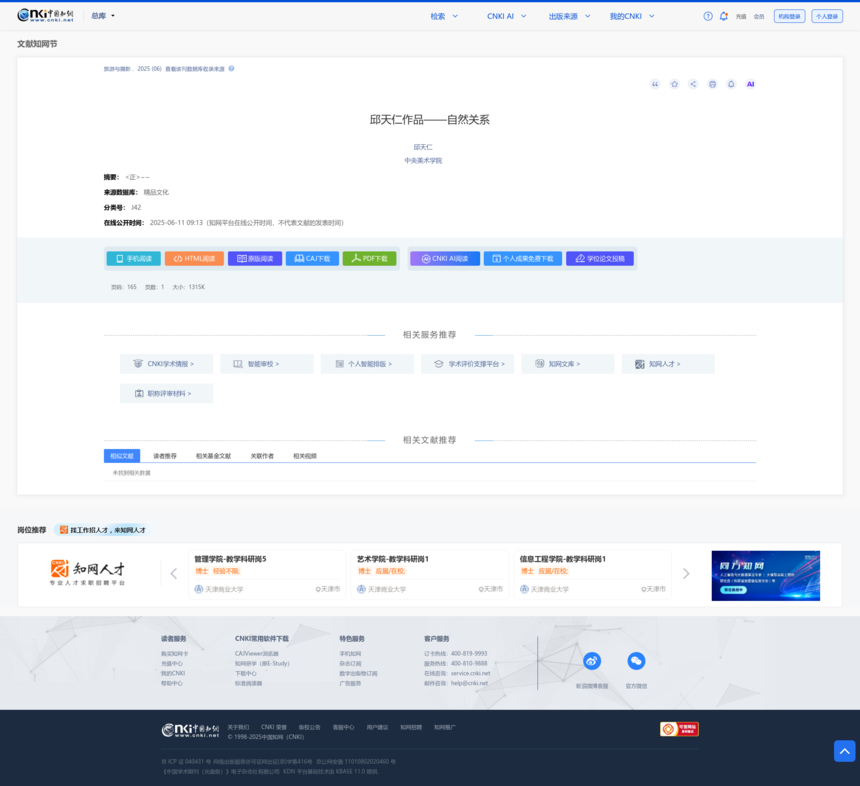Viewport: 860px width, 786px height.
Task: Click the share icon
Action: click(693, 84)
